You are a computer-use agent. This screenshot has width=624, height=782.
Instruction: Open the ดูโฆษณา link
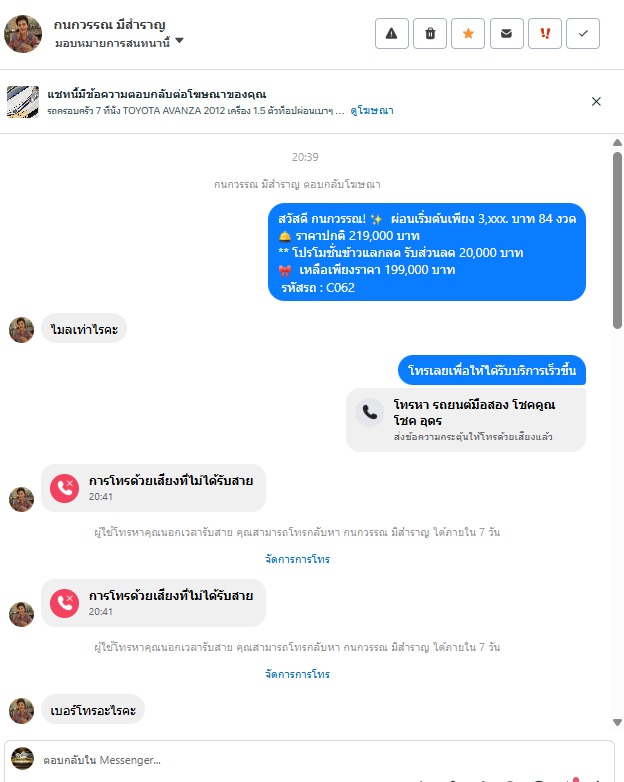tap(372, 111)
